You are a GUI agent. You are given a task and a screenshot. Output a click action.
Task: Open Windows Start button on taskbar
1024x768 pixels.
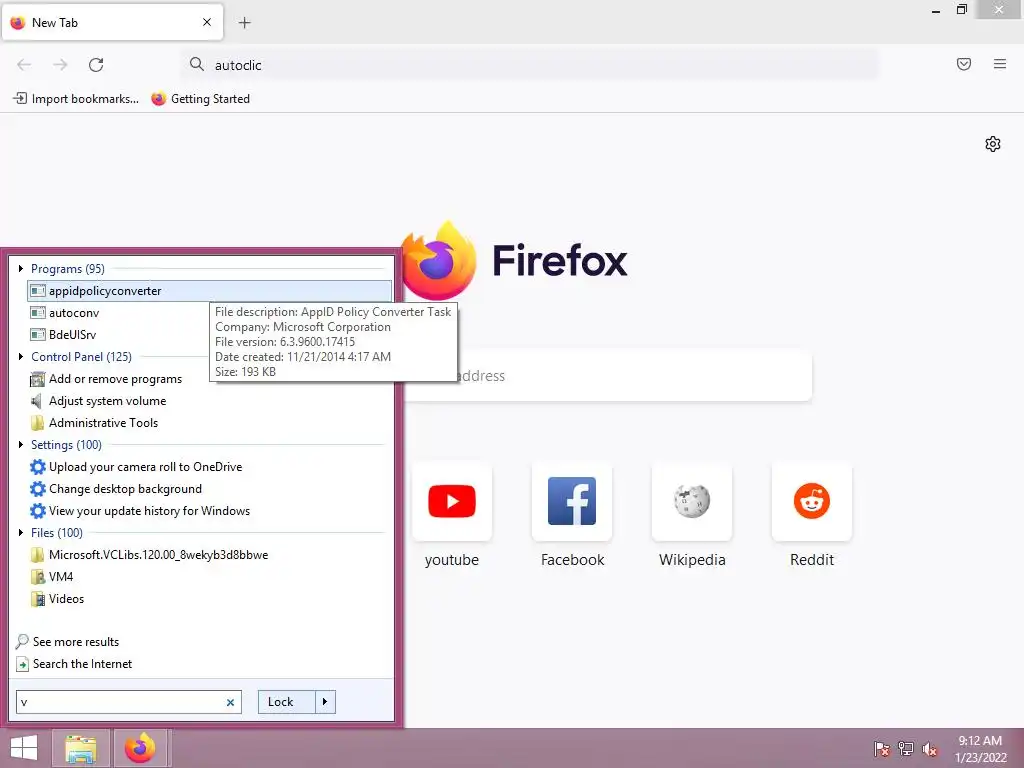click(x=24, y=748)
